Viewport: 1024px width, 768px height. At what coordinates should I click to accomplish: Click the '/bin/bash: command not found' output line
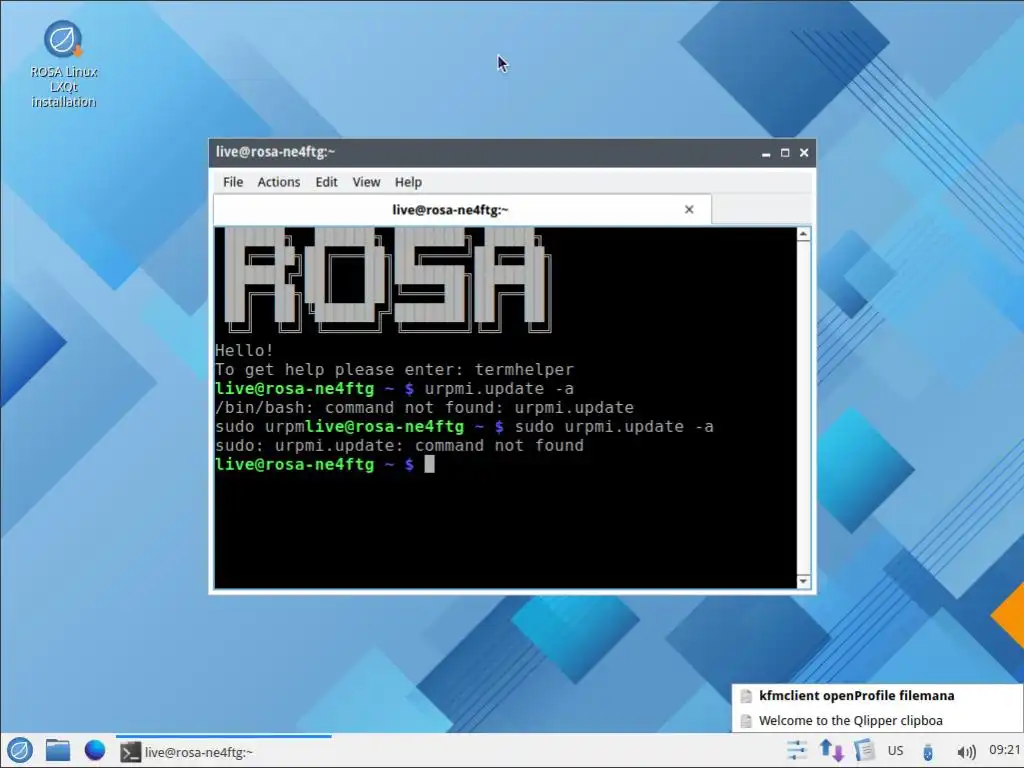(424, 408)
